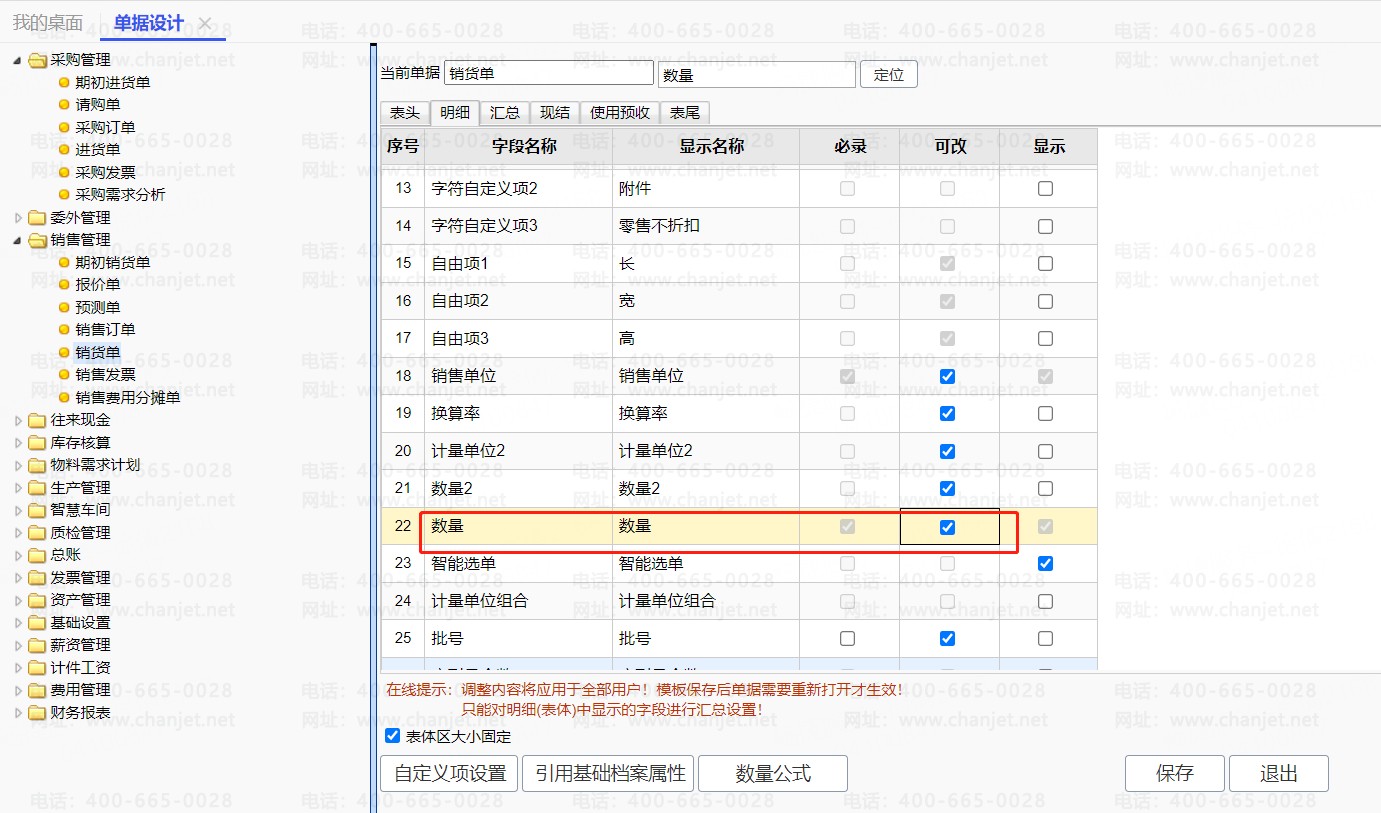Click the yellow bullet icon beside 采购订单

tap(64, 128)
